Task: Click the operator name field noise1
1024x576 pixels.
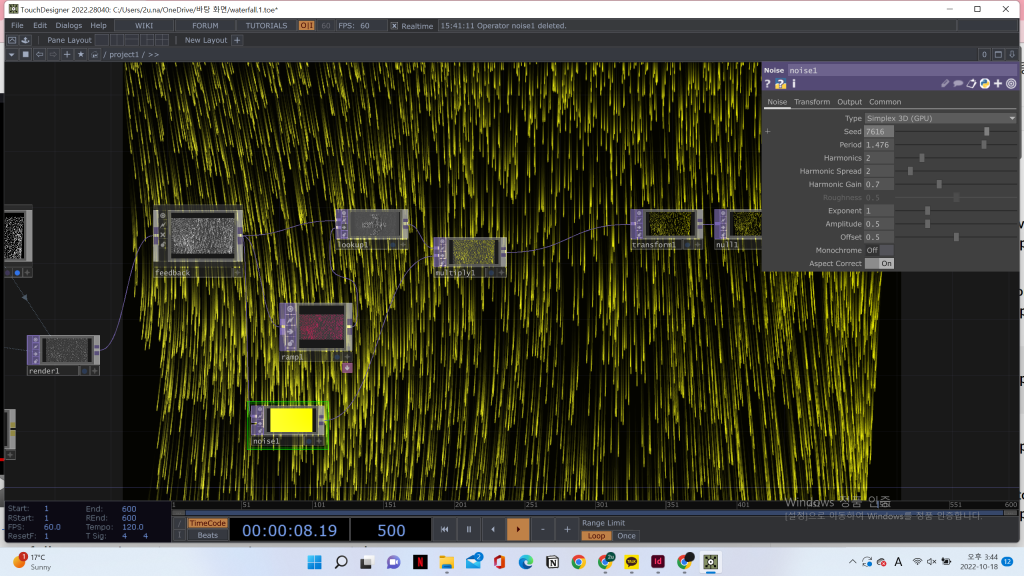Action: point(902,71)
